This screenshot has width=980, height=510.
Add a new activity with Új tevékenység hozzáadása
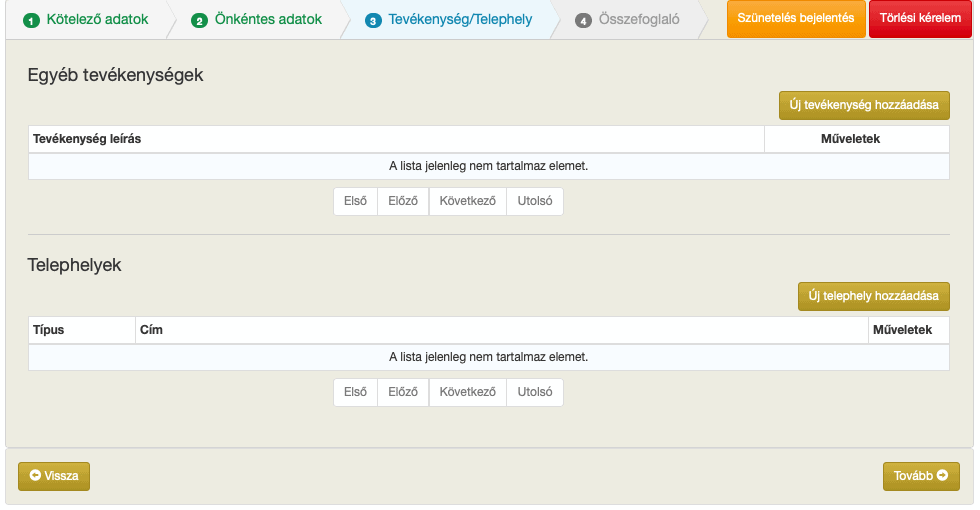pos(864,105)
